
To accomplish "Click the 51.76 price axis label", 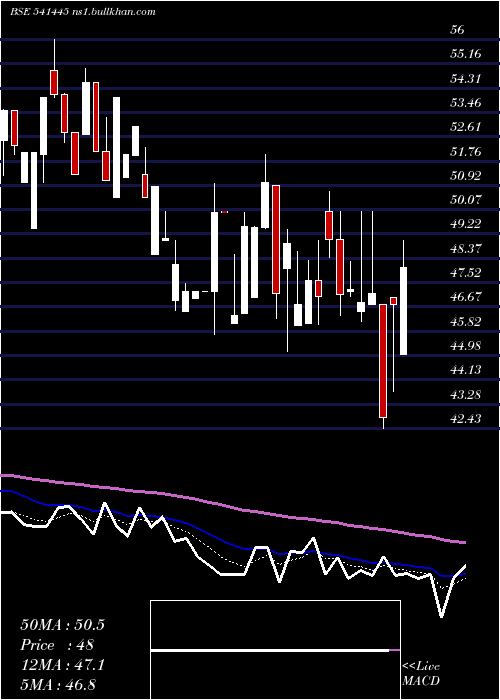I will (x=466, y=151).
